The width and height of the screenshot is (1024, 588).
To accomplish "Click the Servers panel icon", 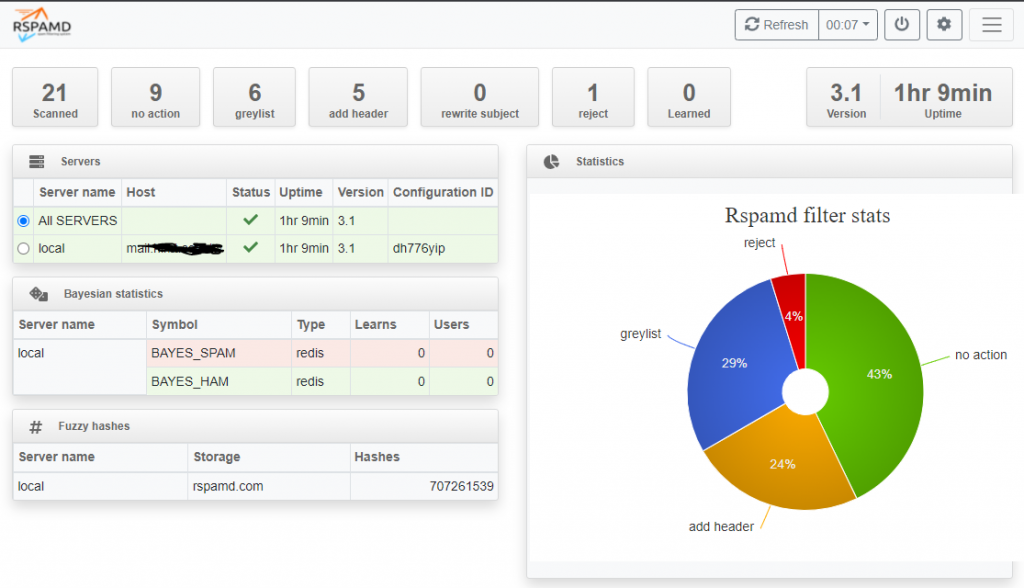I will pos(37,161).
